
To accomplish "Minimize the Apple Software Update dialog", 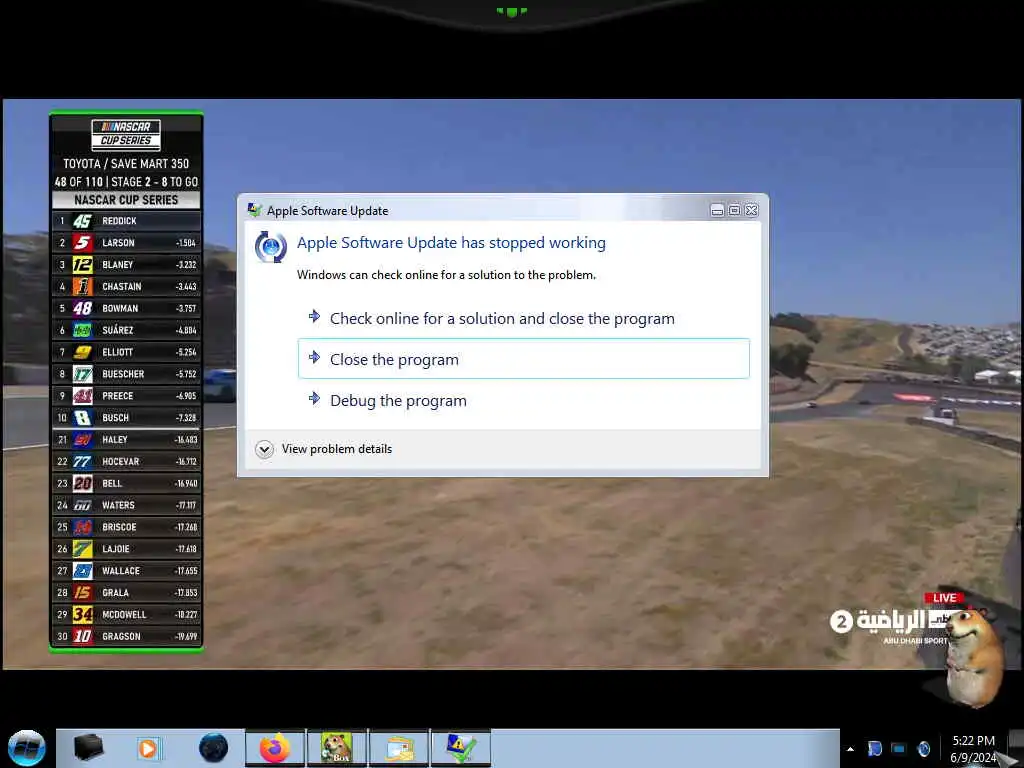I will [x=717, y=210].
